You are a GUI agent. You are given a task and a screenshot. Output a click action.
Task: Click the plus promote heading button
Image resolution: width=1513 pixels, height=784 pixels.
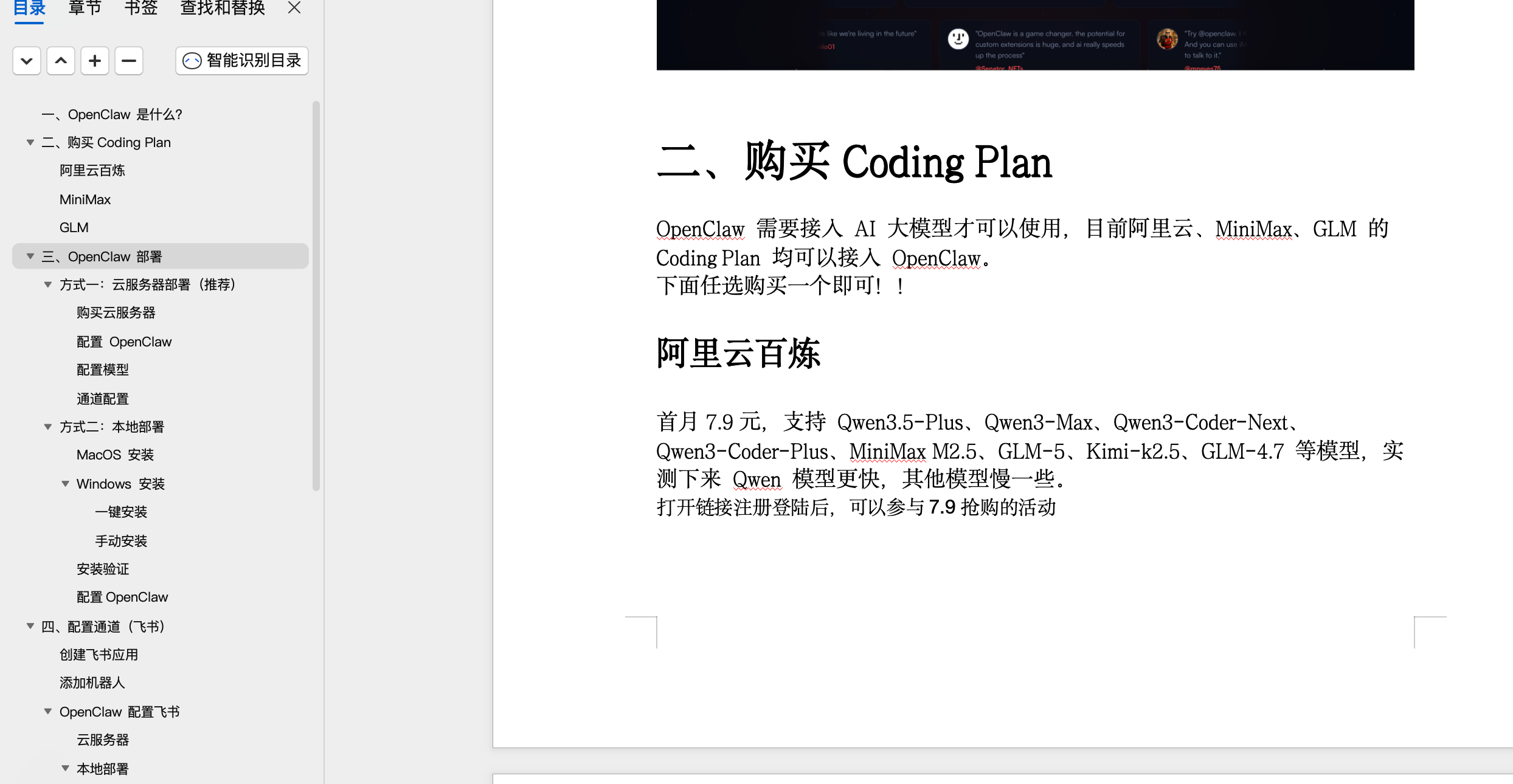(x=95, y=61)
